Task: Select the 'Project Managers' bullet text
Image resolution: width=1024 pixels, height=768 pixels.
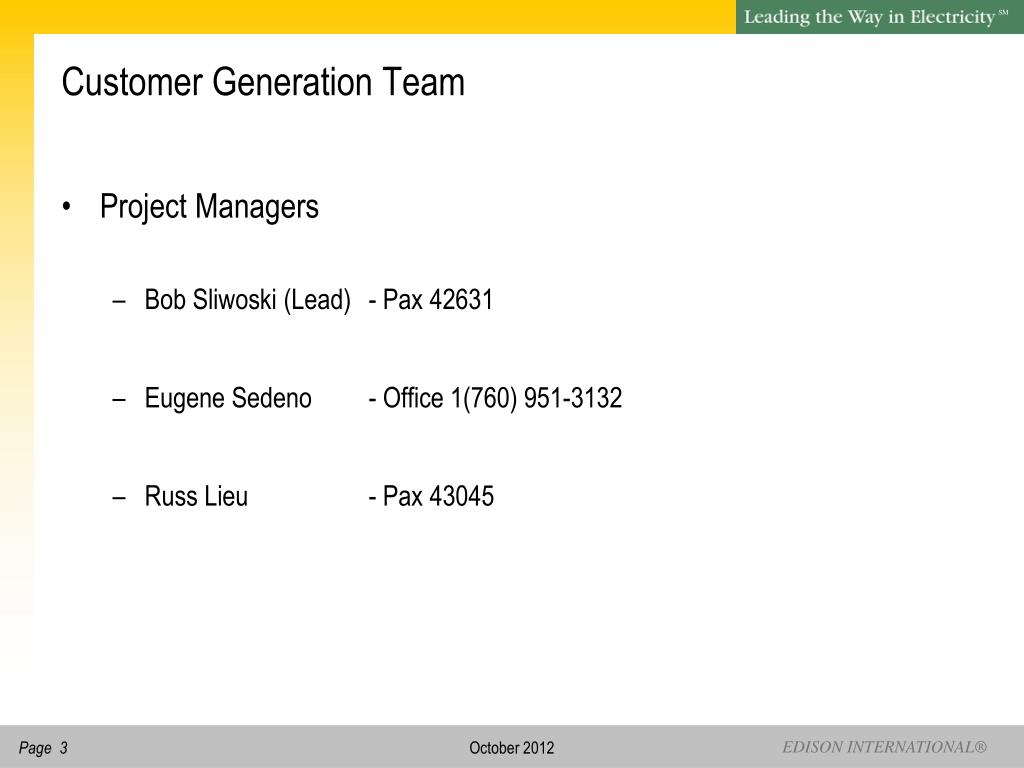Action: [209, 207]
